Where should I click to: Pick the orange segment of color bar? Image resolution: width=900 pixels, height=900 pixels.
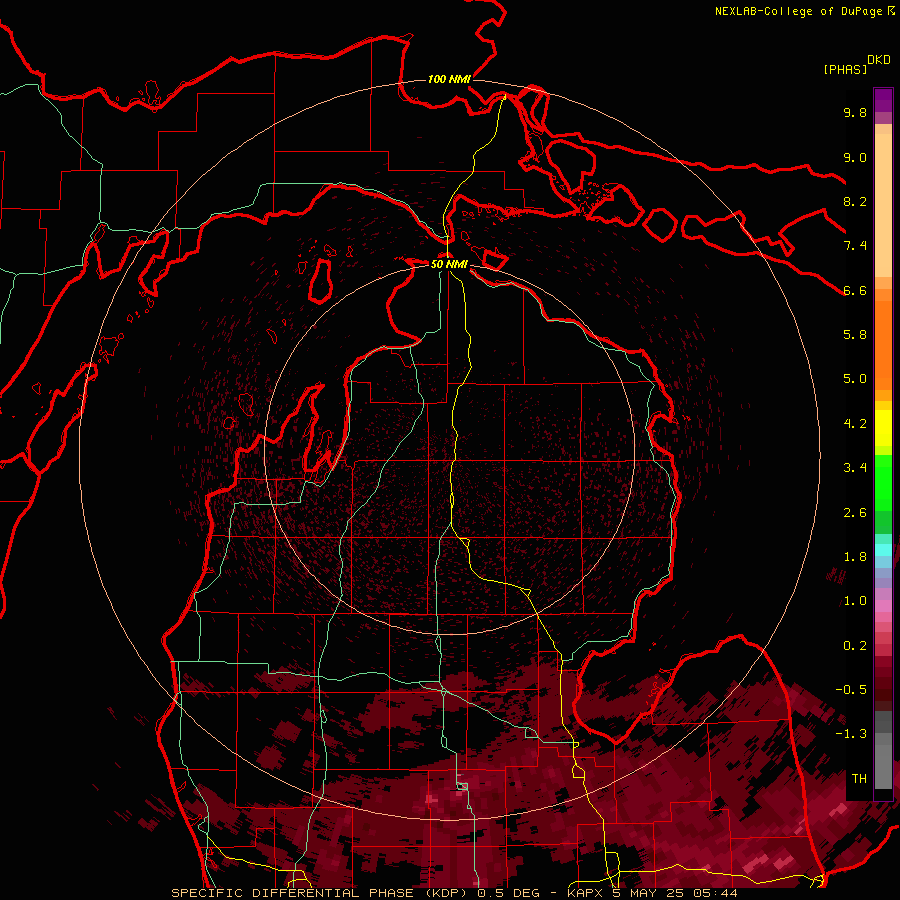click(883, 344)
